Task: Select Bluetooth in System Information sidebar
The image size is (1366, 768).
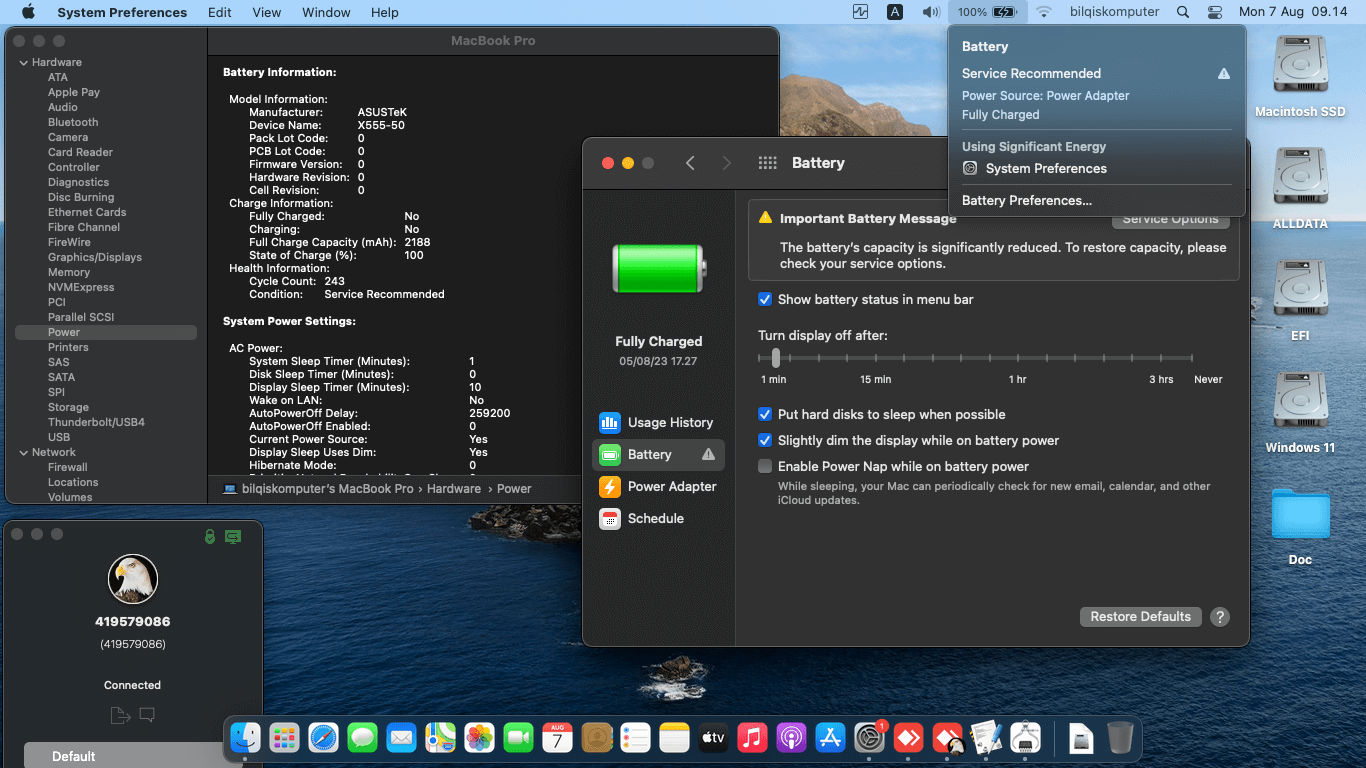Action: (73, 122)
